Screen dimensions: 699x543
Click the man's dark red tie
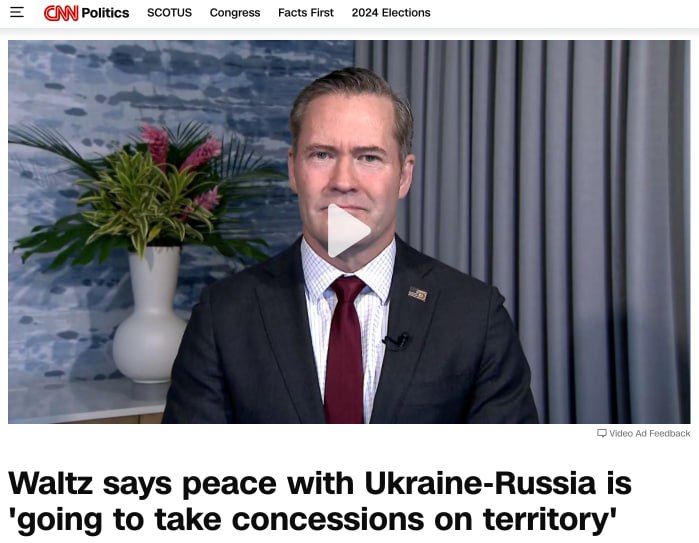344,350
